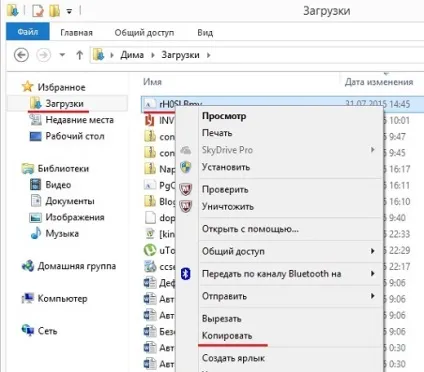Click the Properties icon in quick access toolbar
Image resolution: width=424 pixels, height=372 pixels.
[x=38, y=11]
